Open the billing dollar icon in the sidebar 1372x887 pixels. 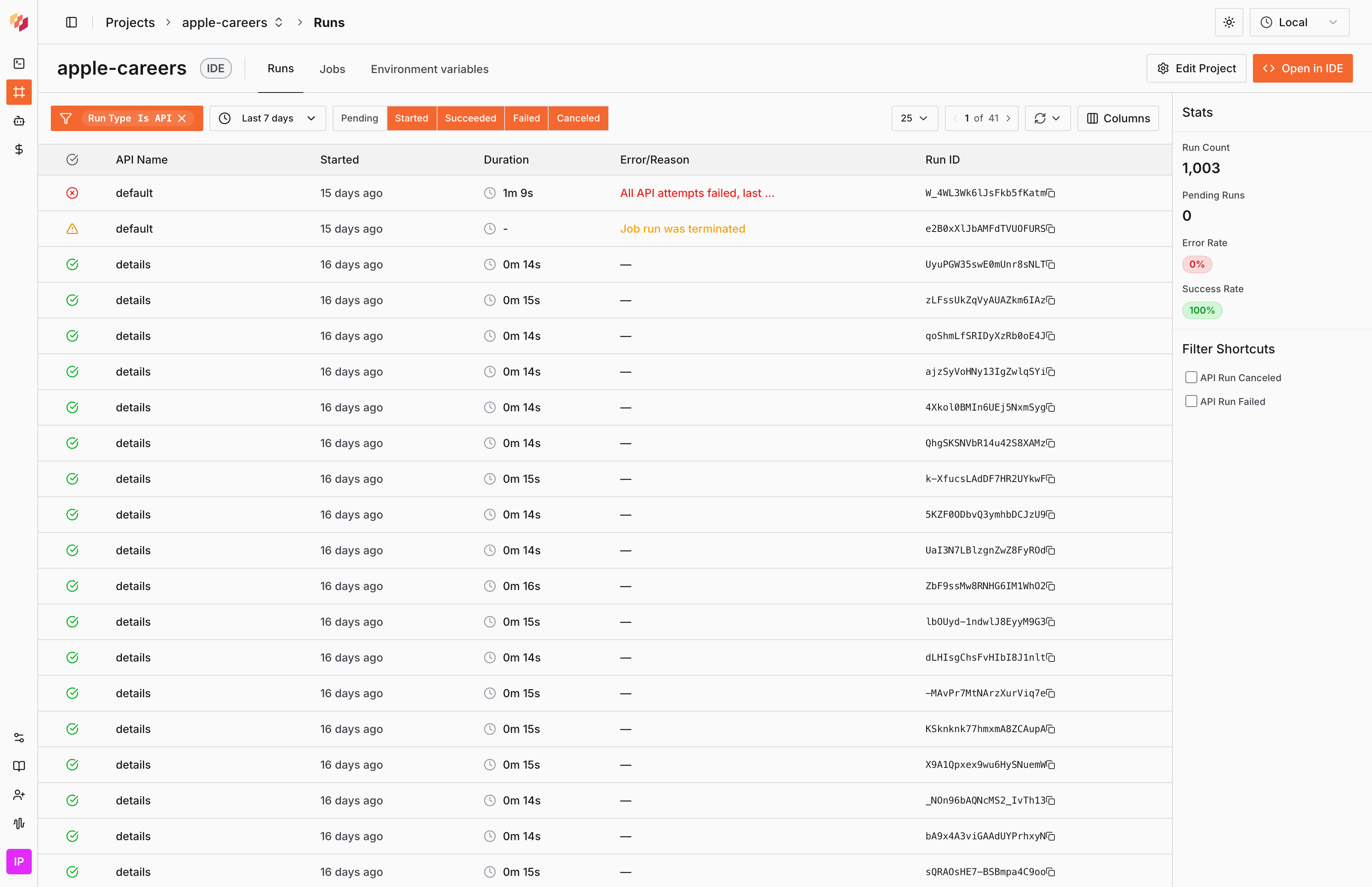19,149
